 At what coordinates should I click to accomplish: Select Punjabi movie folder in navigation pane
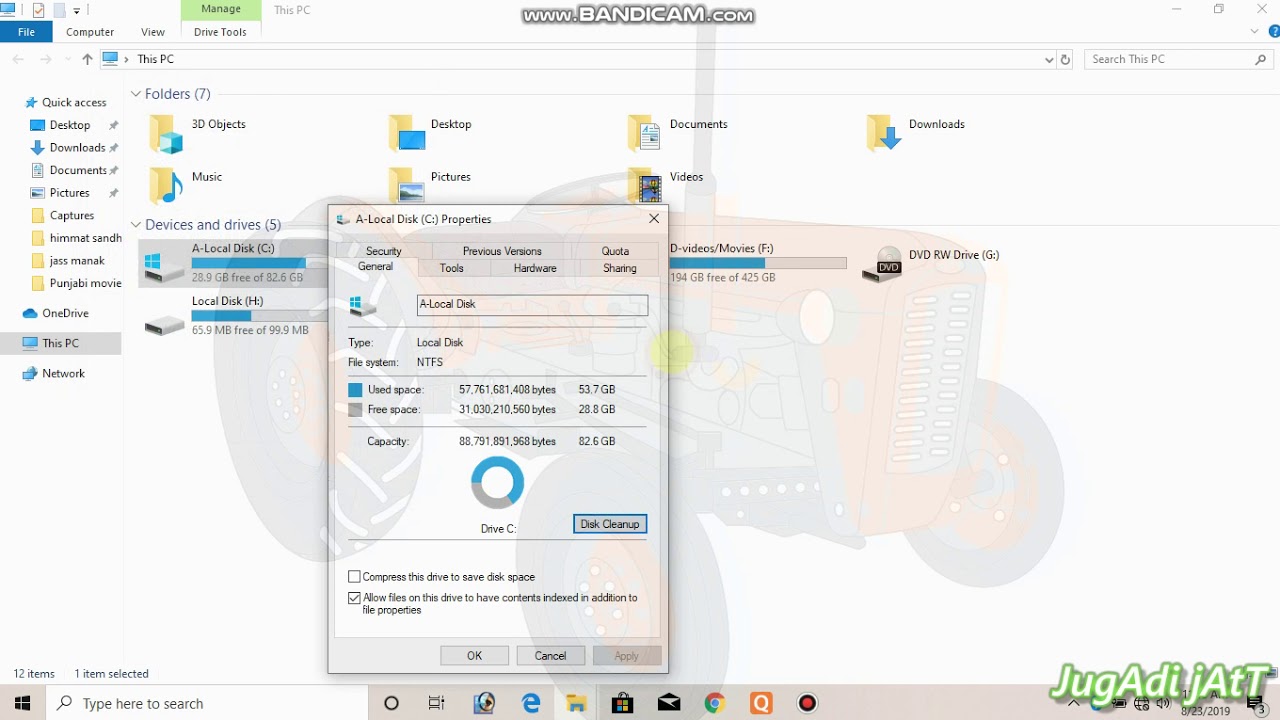click(x=76, y=283)
